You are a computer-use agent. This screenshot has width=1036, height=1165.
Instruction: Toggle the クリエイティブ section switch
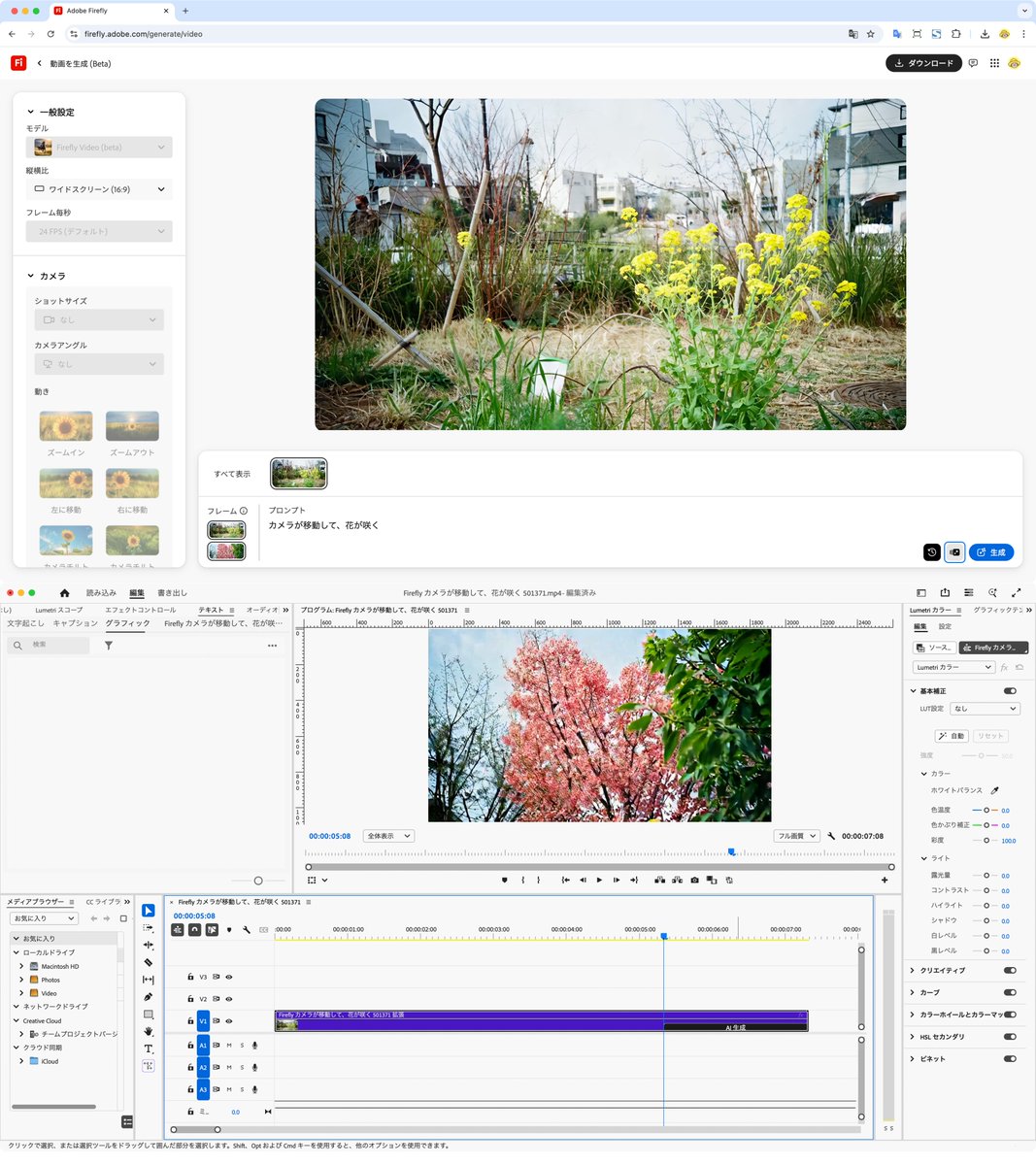point(1010,971)
